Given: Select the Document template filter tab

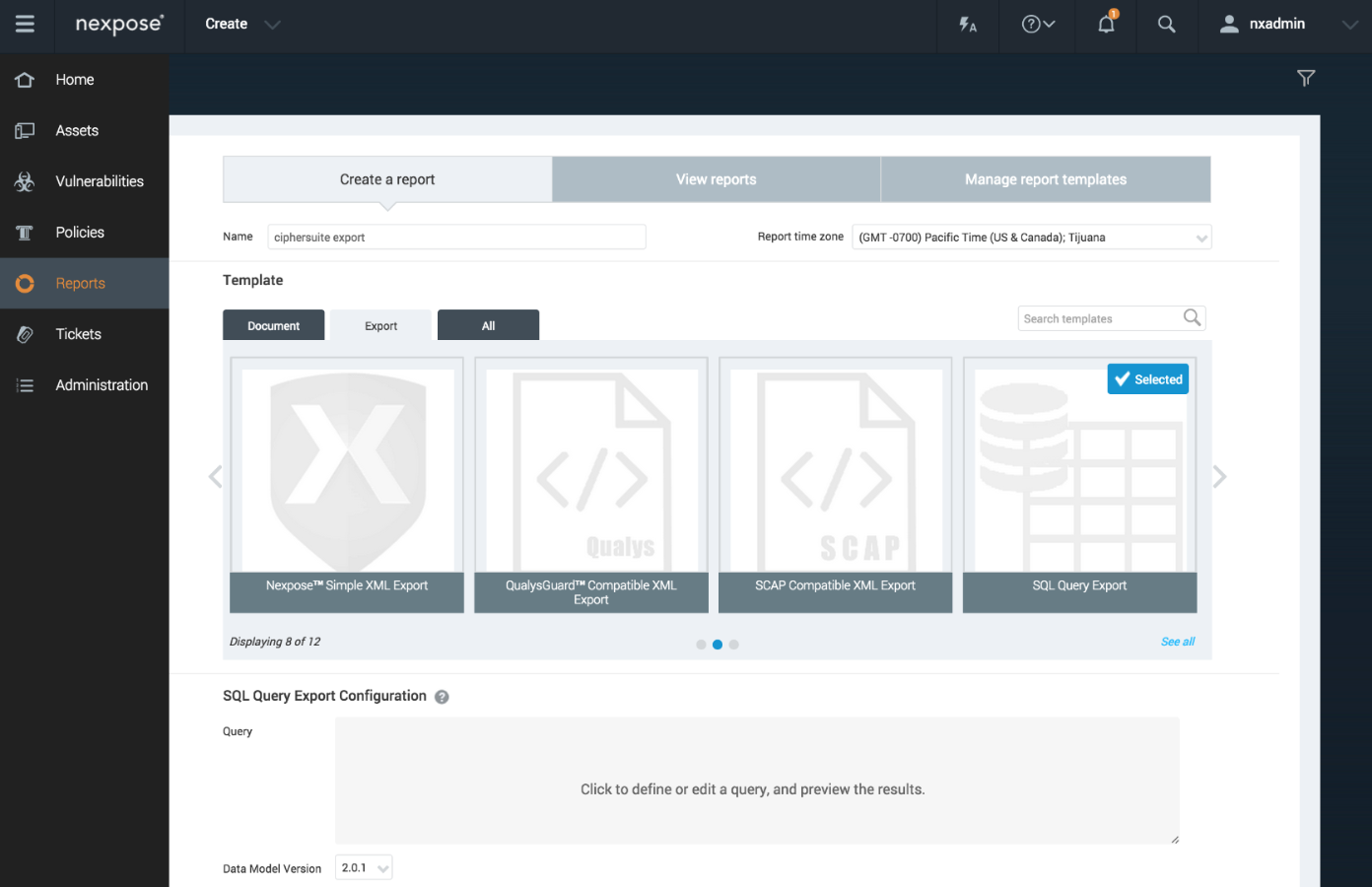Looking at the screenshot, I should [x=273, y=325].
